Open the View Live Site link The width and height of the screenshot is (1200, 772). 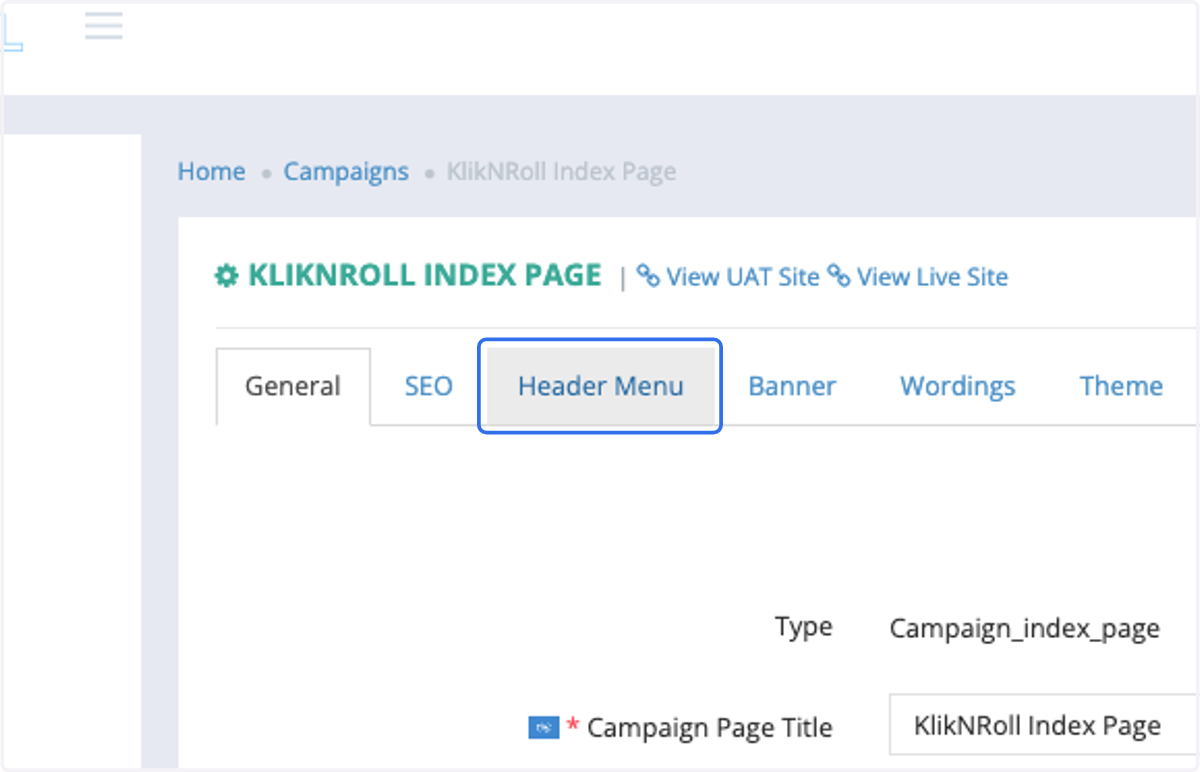tap(932, 276)
